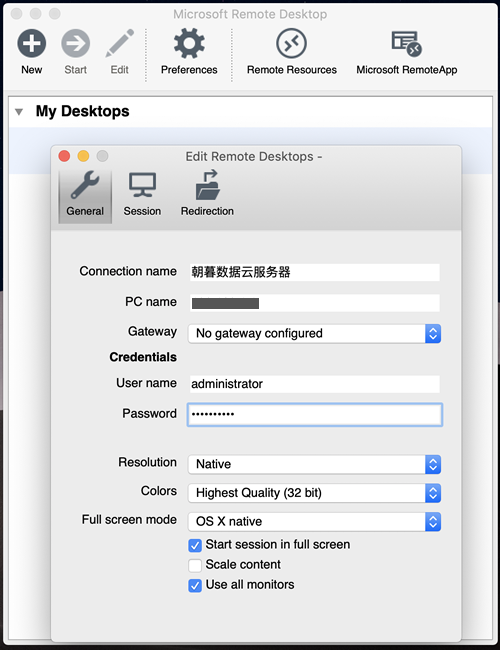This screenshot has width=500, height=650.
Task: Open Preferences gear icon
Action: pyautogui.click(x=189, y=43)
